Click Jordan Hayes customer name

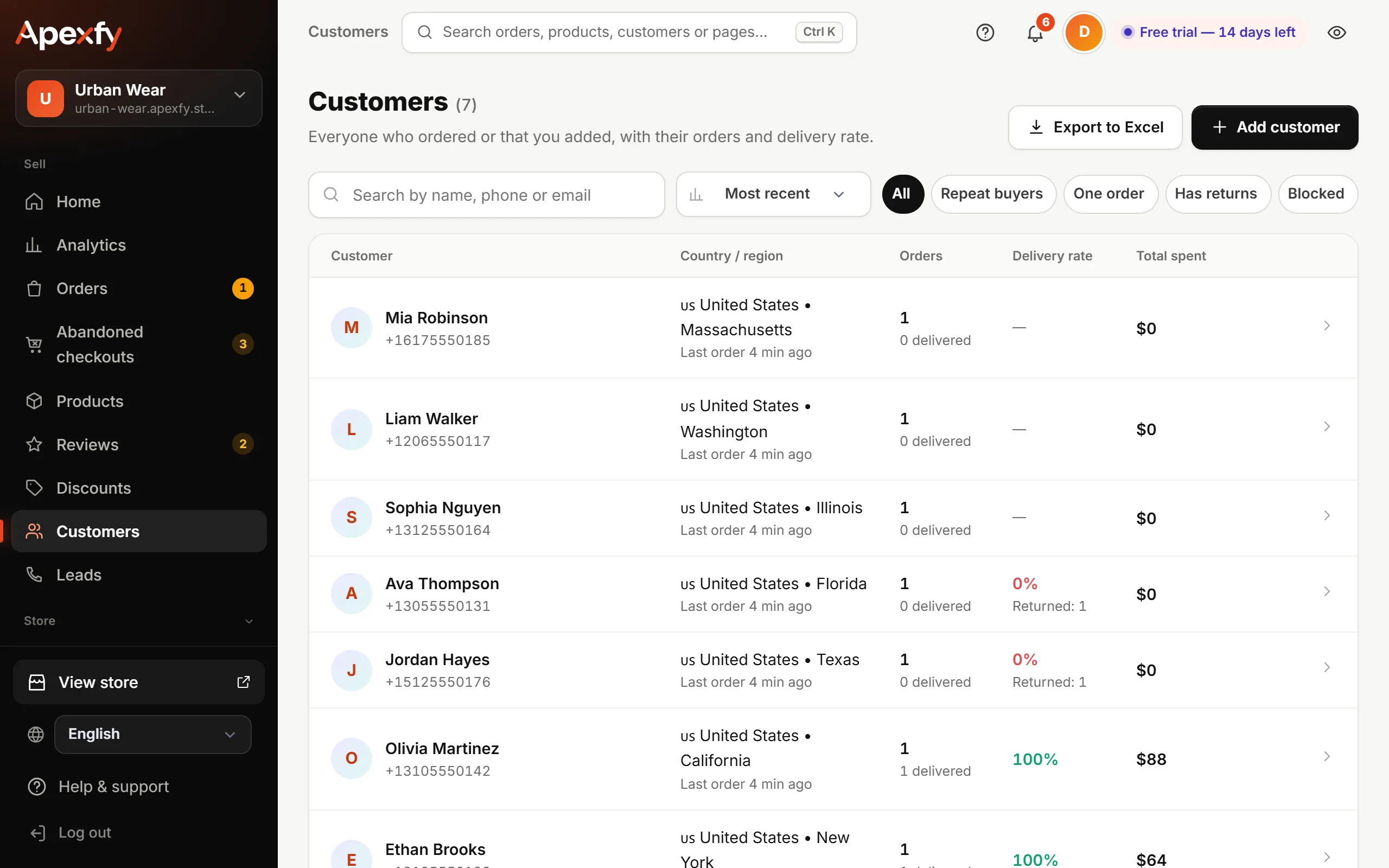pyautogui.click(x=437, y=660)
